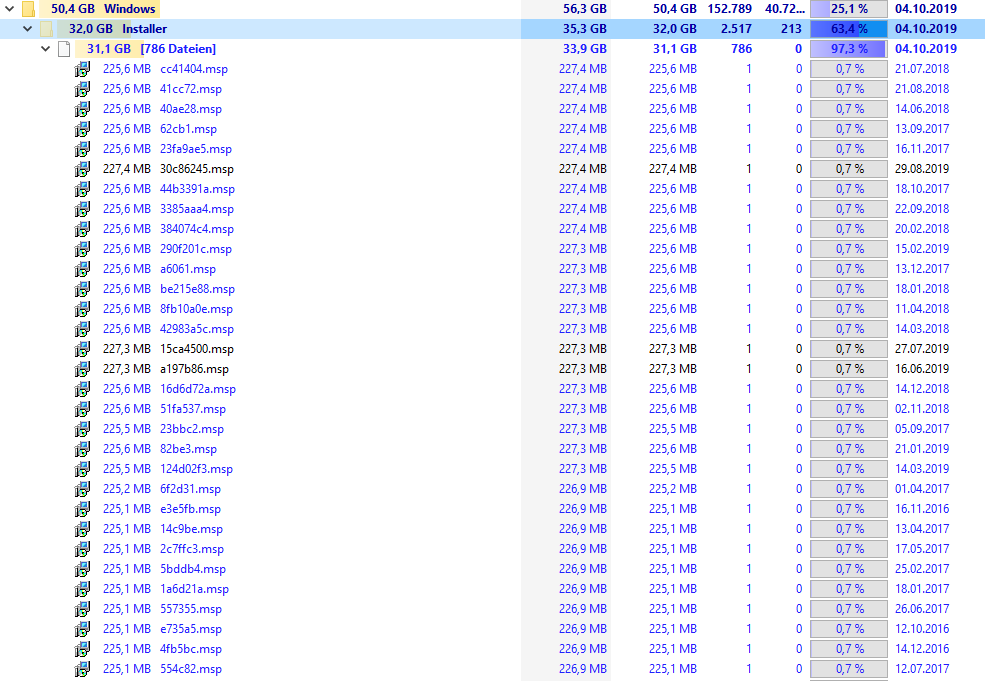Image resolution: width=990 pixels, height=681 pixels.
Task: Collapse the Windows folder node
Action: [9, 9]
